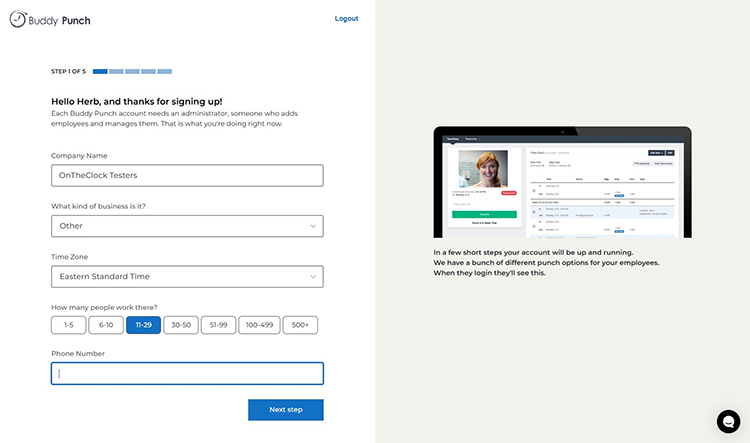Click the 'Phone Number' label
This screenshot has height=443, width=750.
tap(77, 354)
